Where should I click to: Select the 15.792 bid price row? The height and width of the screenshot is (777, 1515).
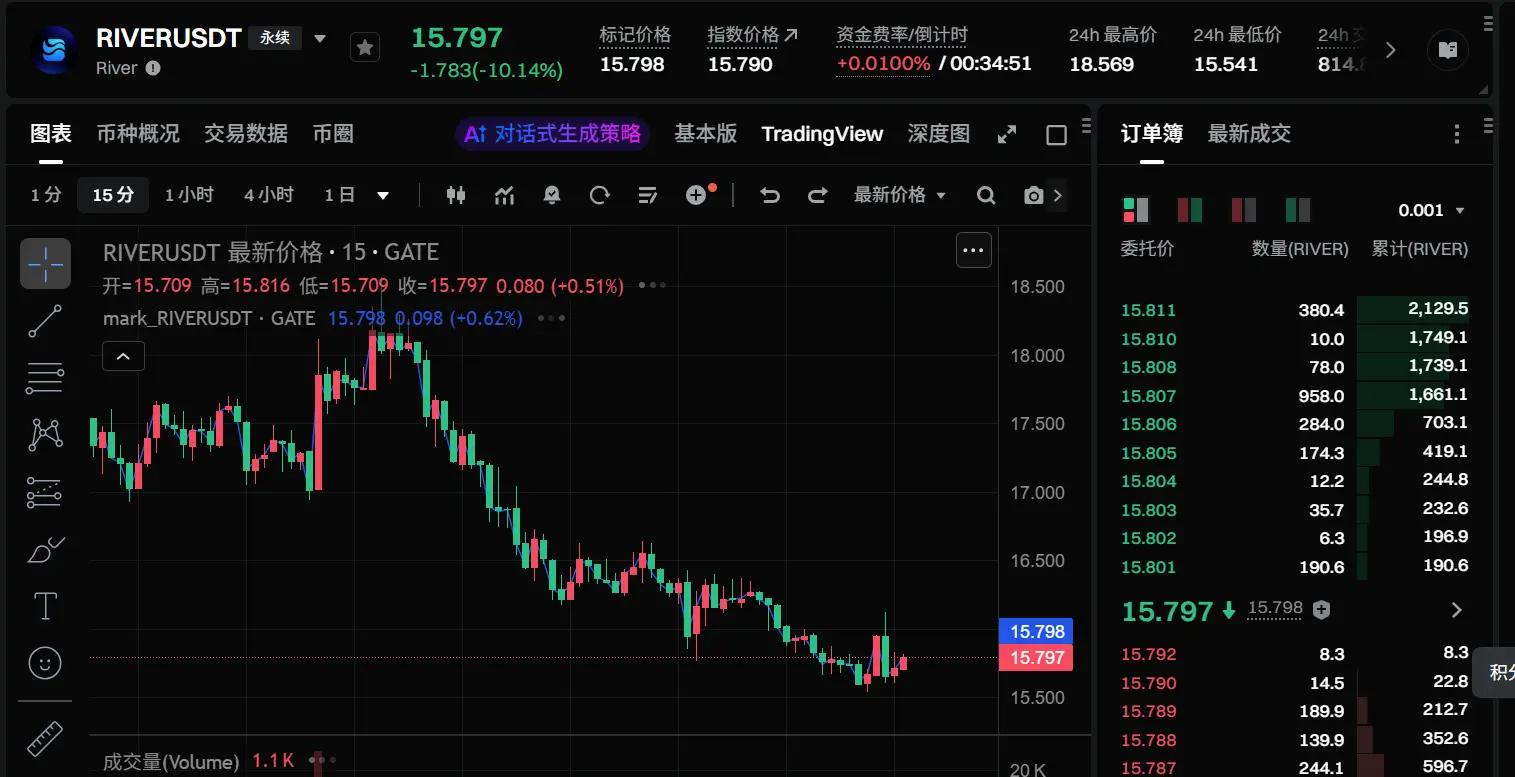1294,654
